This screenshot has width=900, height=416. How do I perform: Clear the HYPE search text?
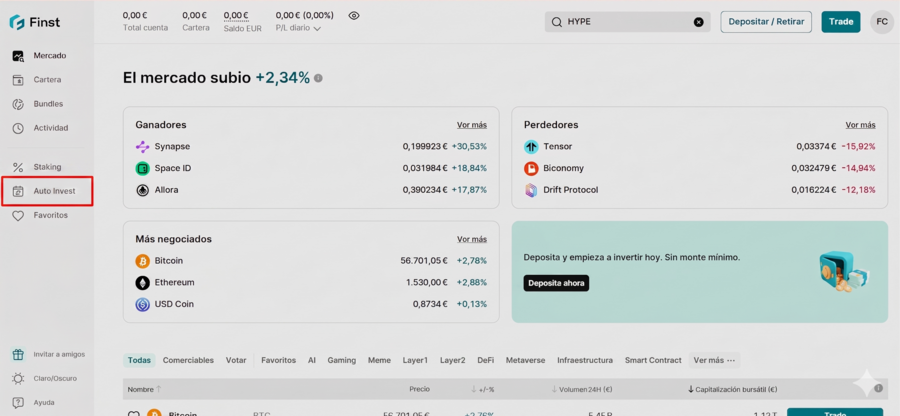tap(698, 22)
